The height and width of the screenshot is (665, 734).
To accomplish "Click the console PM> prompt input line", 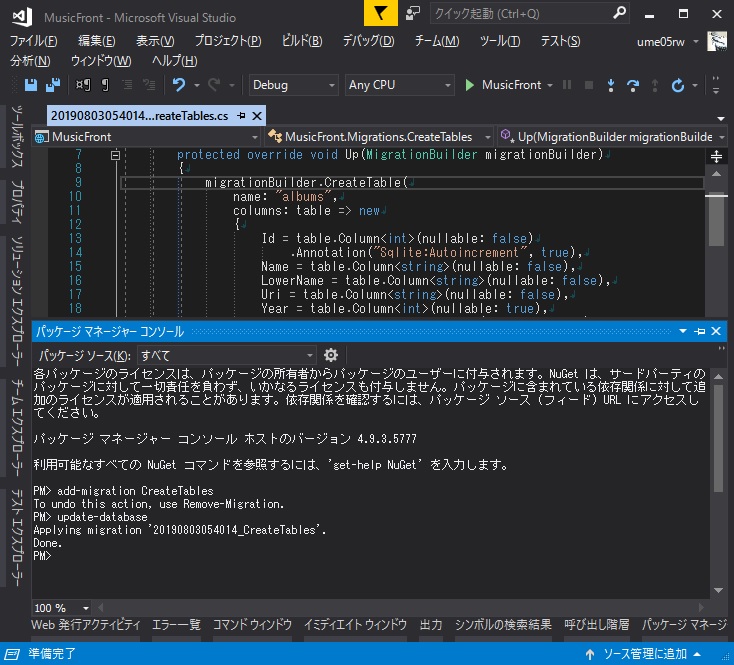I will (x=370, y=556).
